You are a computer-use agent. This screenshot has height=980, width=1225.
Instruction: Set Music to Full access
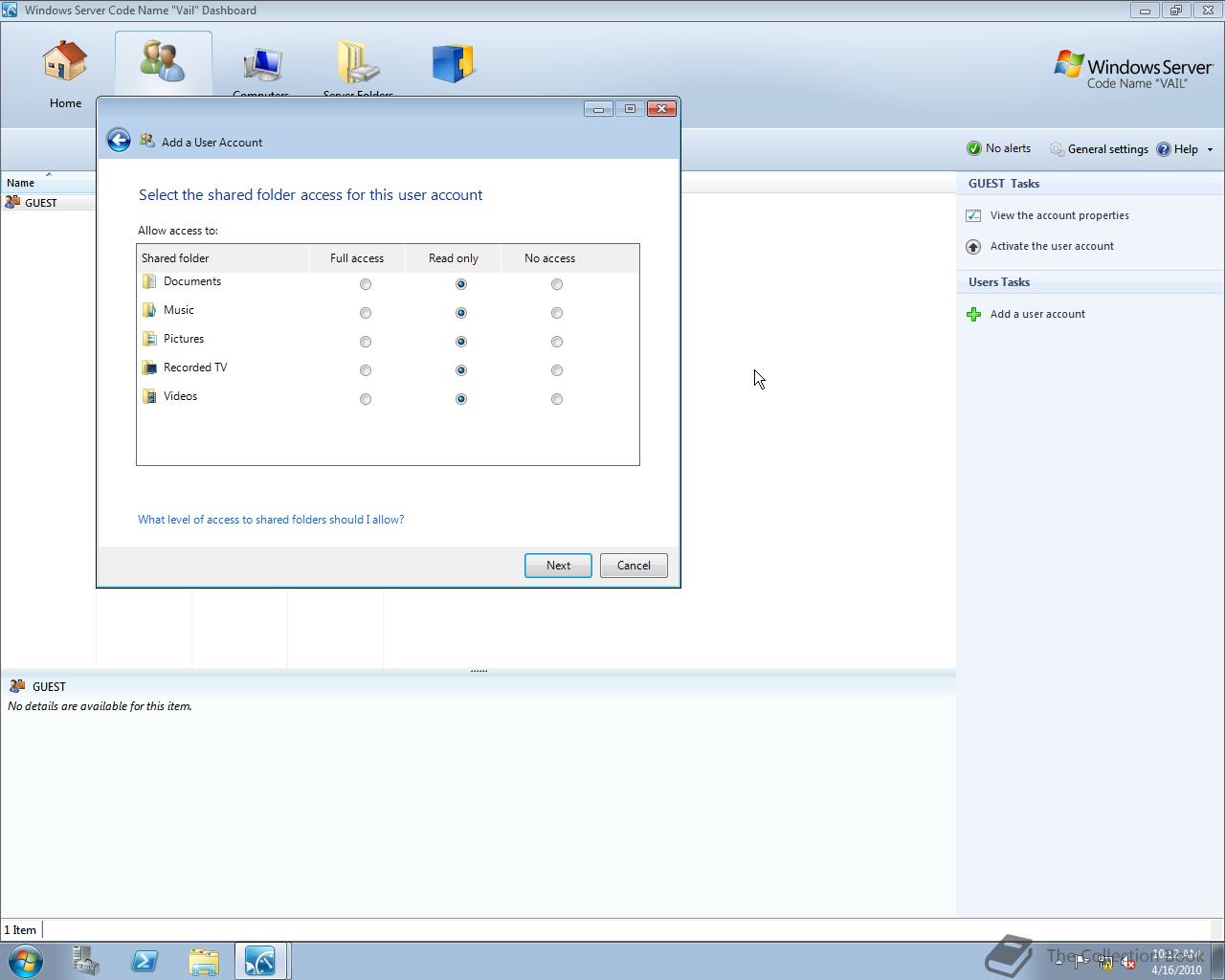366,313
